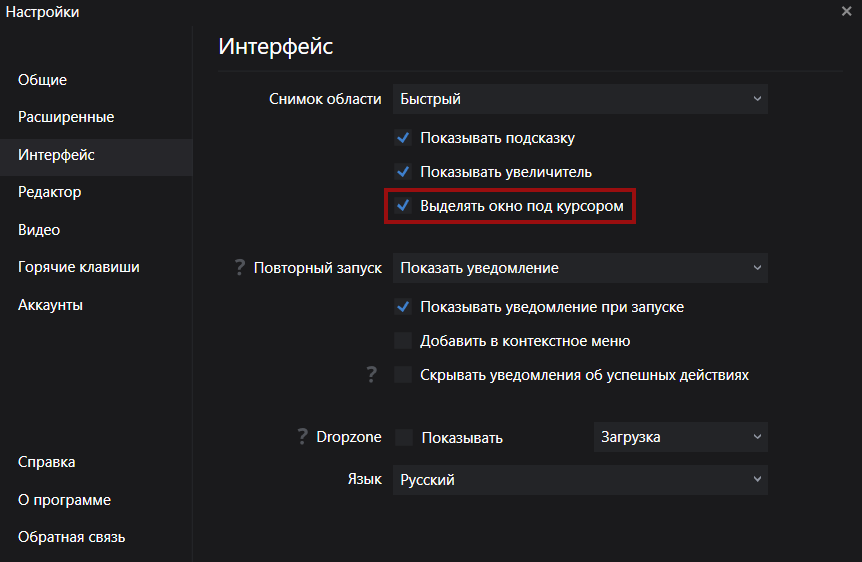Expand the Снимок области dropdown
This screenshot has width=862, height=562.
(x=580, y=99)
